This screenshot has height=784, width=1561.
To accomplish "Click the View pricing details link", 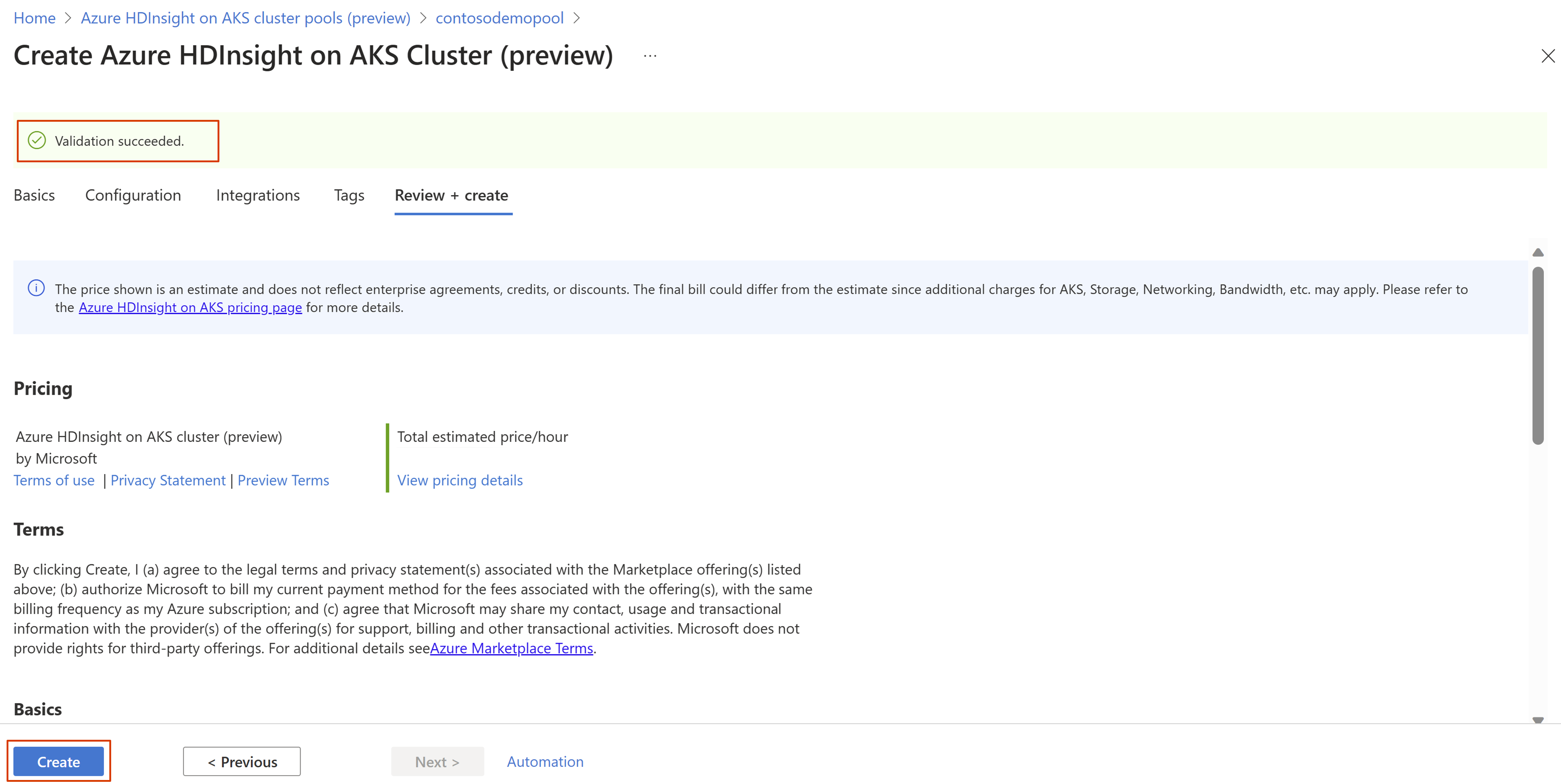I will 459,480.
